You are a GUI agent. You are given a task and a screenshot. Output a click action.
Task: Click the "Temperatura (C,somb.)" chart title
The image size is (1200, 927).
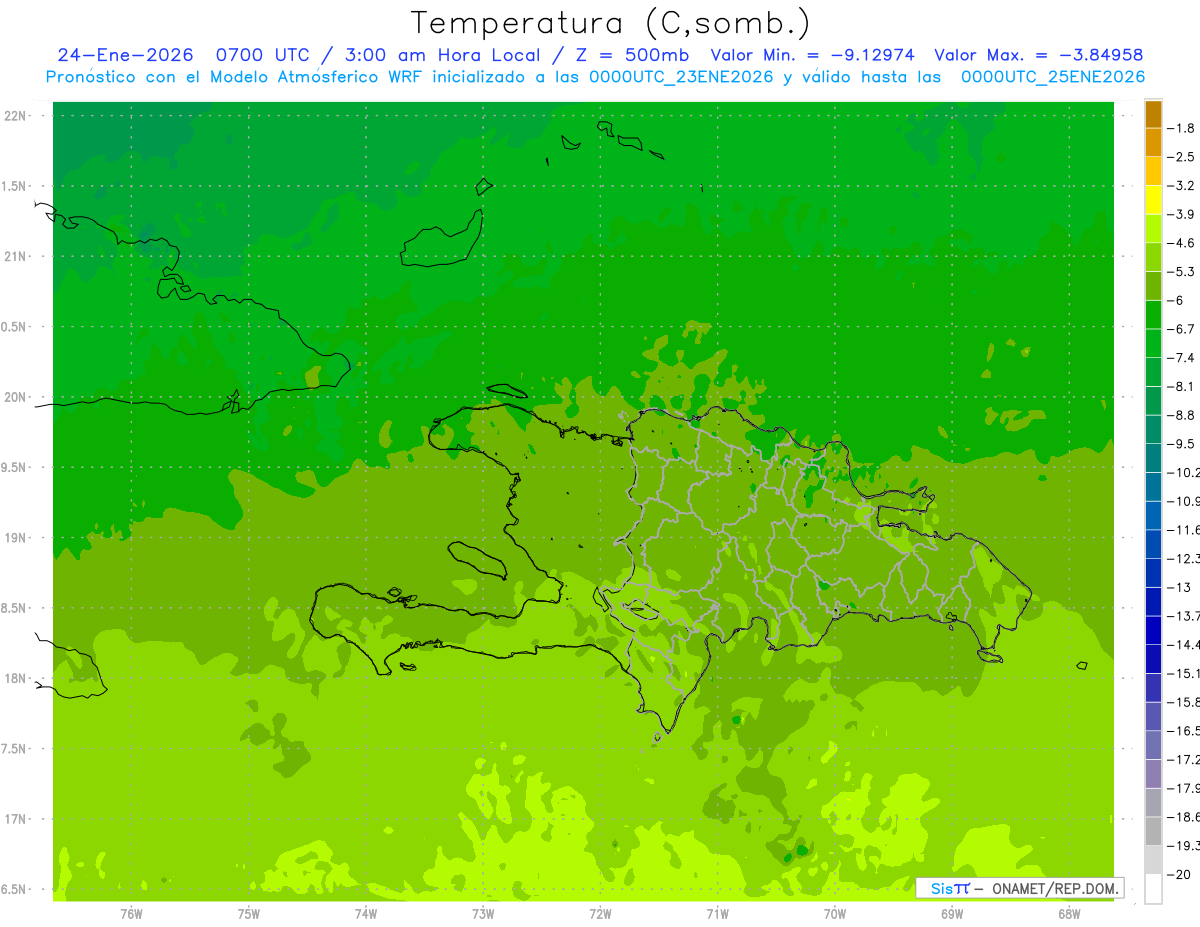coord(611,23)
